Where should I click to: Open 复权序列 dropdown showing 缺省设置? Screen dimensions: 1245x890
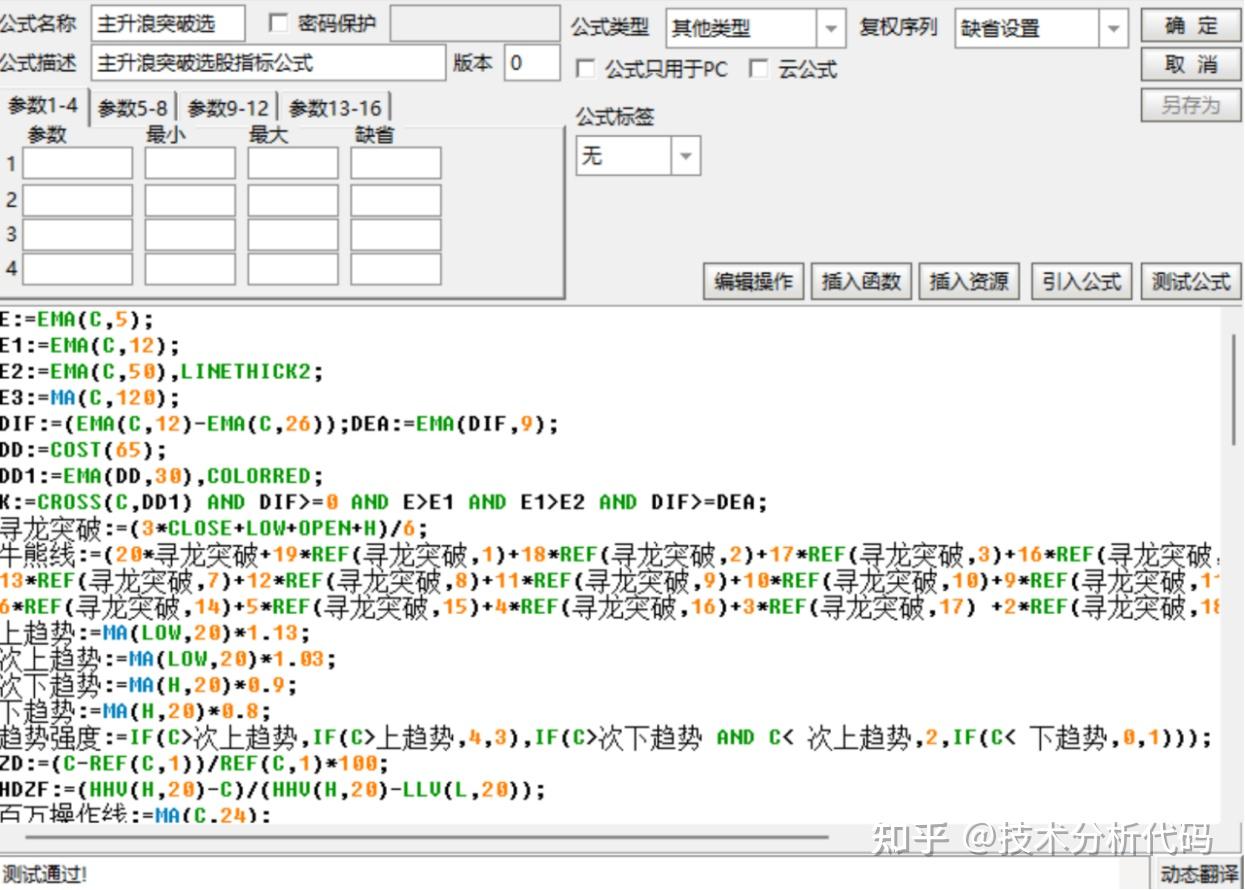coord(1041,29)
